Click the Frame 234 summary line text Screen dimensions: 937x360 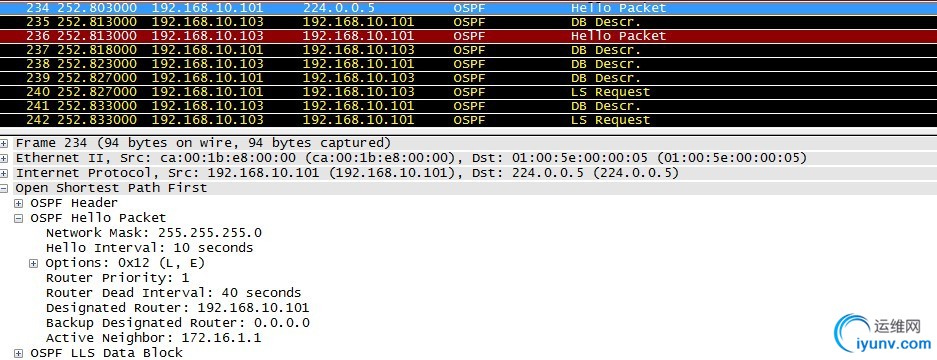coord(203,144)
